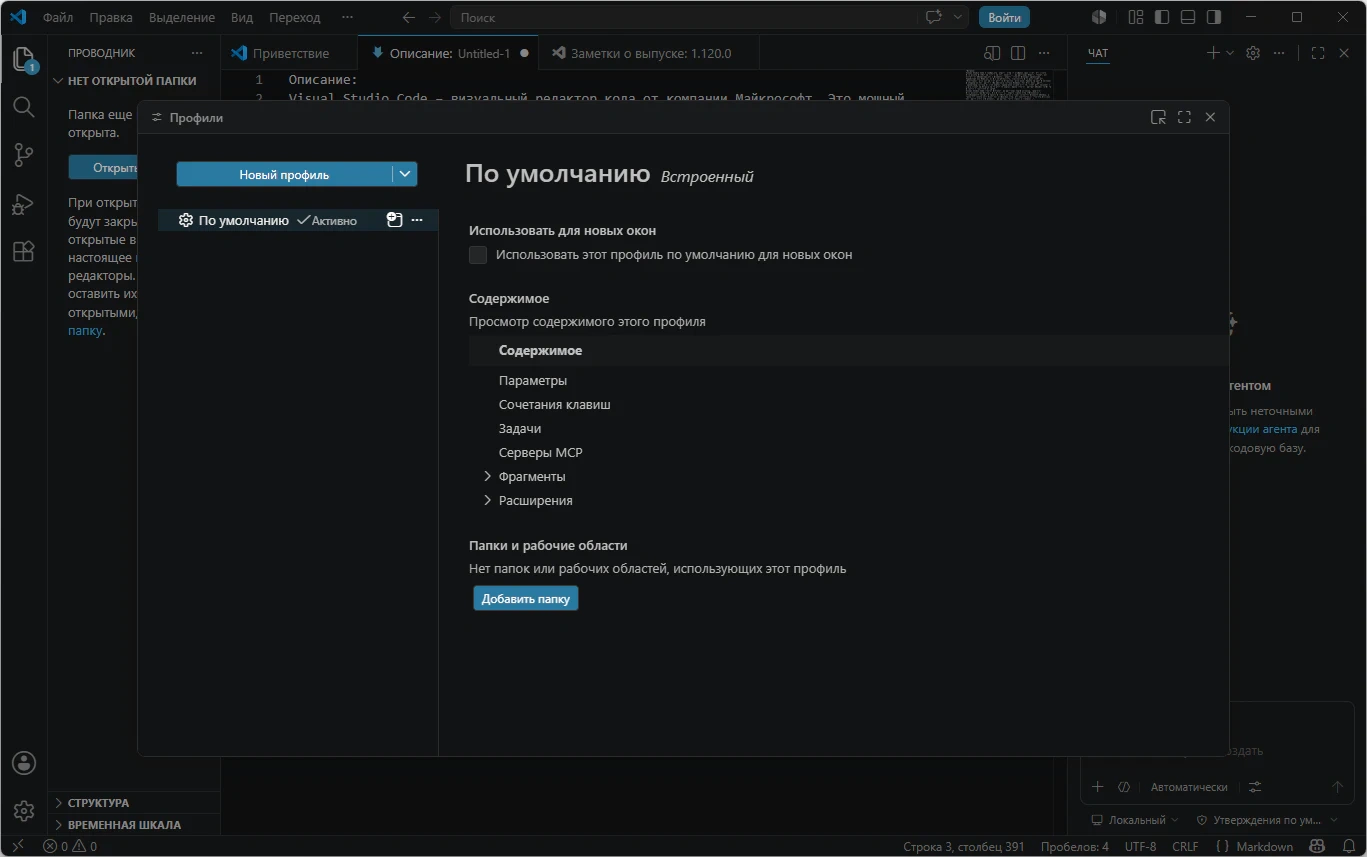The image size is (1367, 857).
Task: Select Сочетания клавиш in contents list
Action: click(554, 405)
